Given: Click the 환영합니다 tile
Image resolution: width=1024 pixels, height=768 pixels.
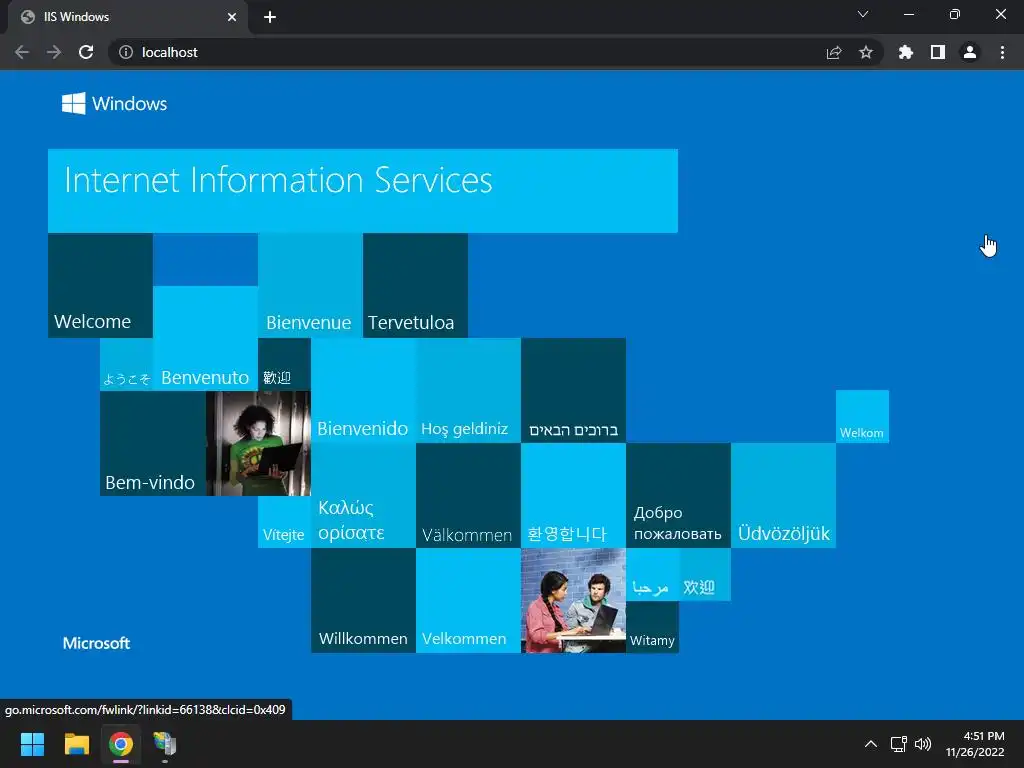Looking at the screenshot, I should pyautogui.click(x=573, y=496).
